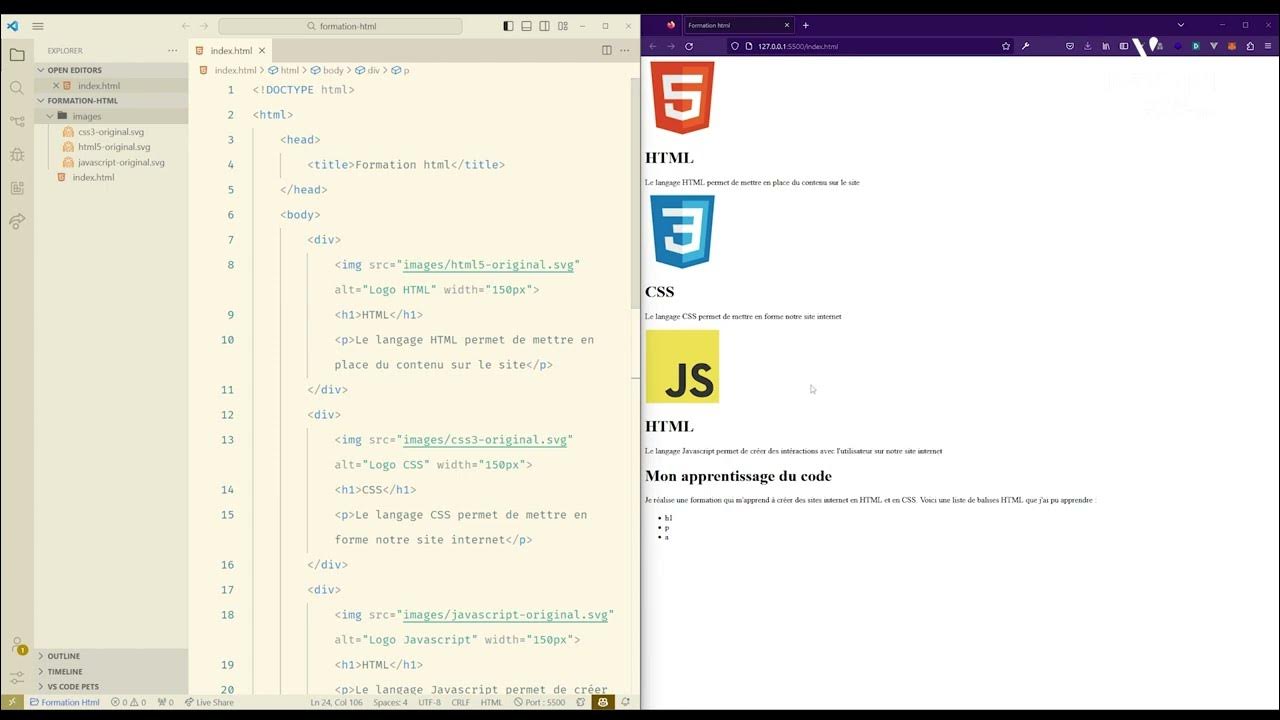Open the Extensions view
The height and width of the screenshot is (720, 1280).
click(x=17, y=188)
